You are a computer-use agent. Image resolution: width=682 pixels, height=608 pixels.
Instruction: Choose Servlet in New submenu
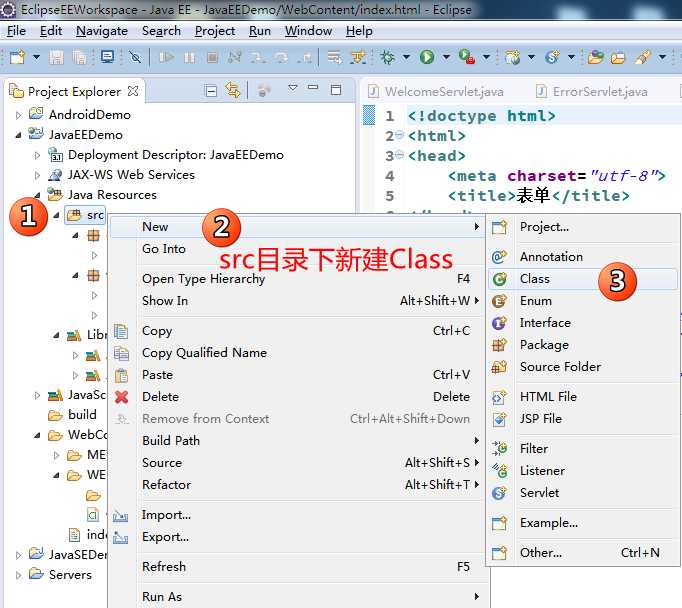tap(583, 493)
